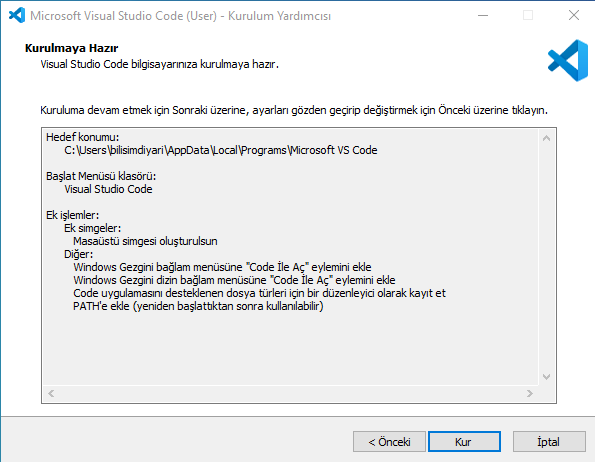
Task: Cancel setup with the İptal button
Action: (549, 442)
